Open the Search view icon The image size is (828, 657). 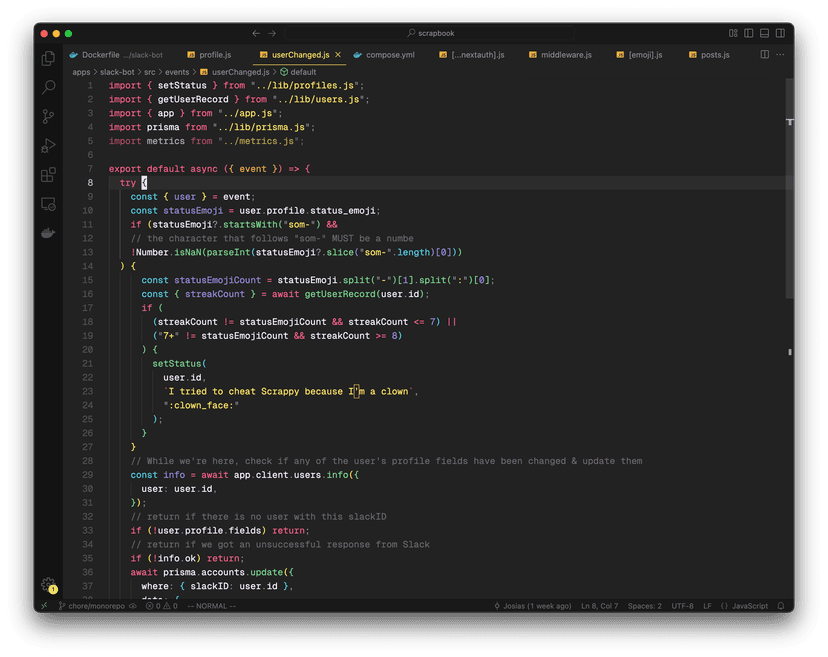(x=48, y=88)
